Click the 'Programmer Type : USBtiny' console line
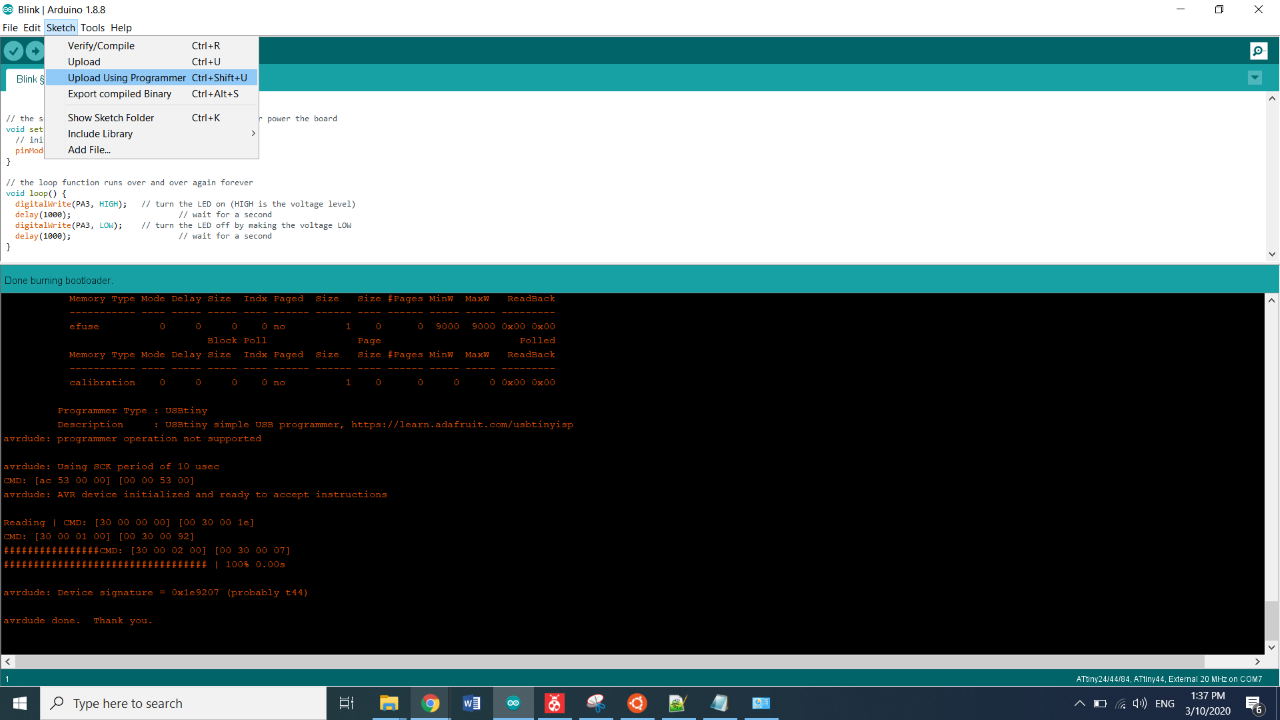This screenshot has height=720, width=1280. pos(133,411)
